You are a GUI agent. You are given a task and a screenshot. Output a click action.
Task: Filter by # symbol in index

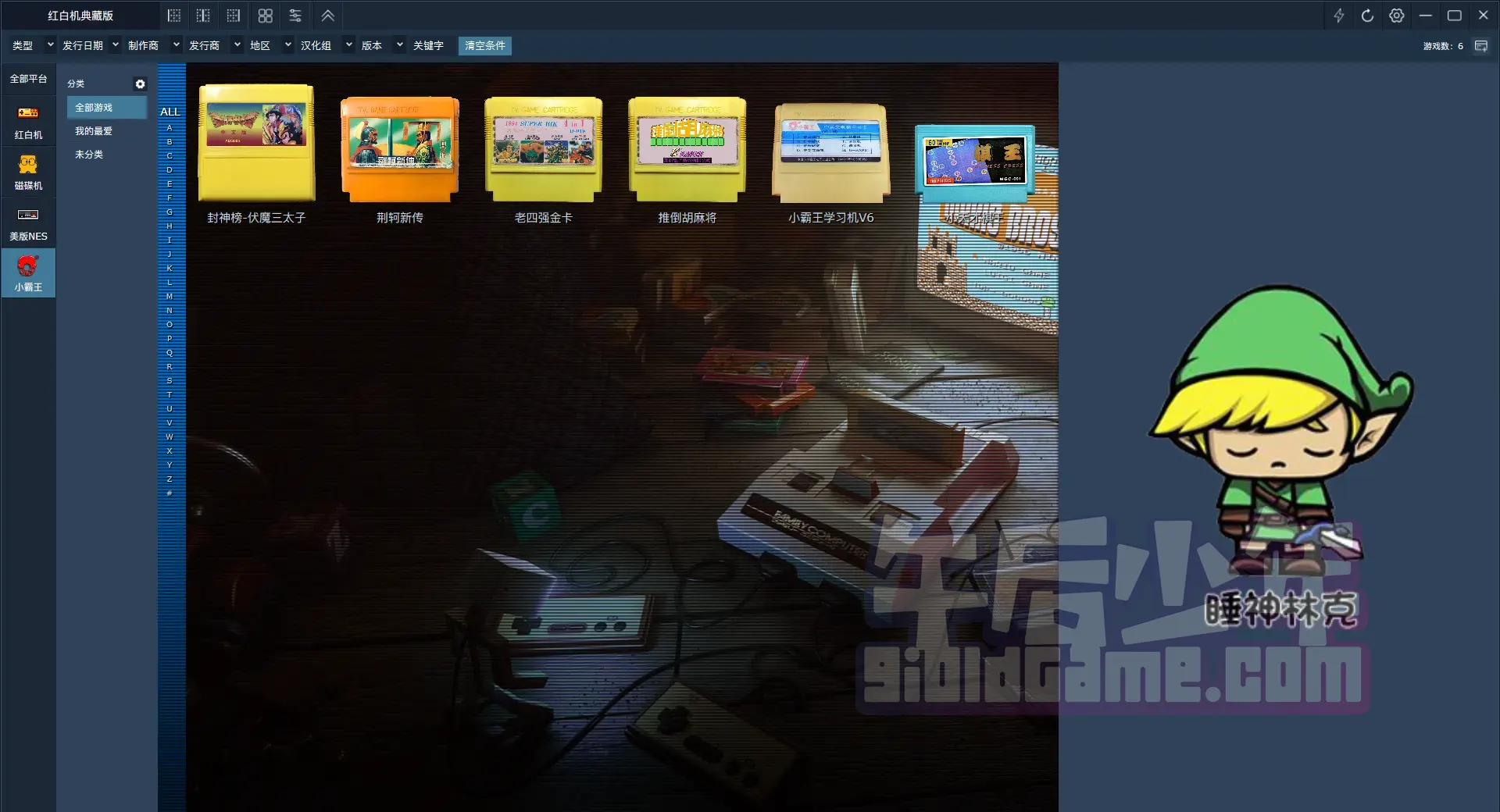click(x=170, y=493)
